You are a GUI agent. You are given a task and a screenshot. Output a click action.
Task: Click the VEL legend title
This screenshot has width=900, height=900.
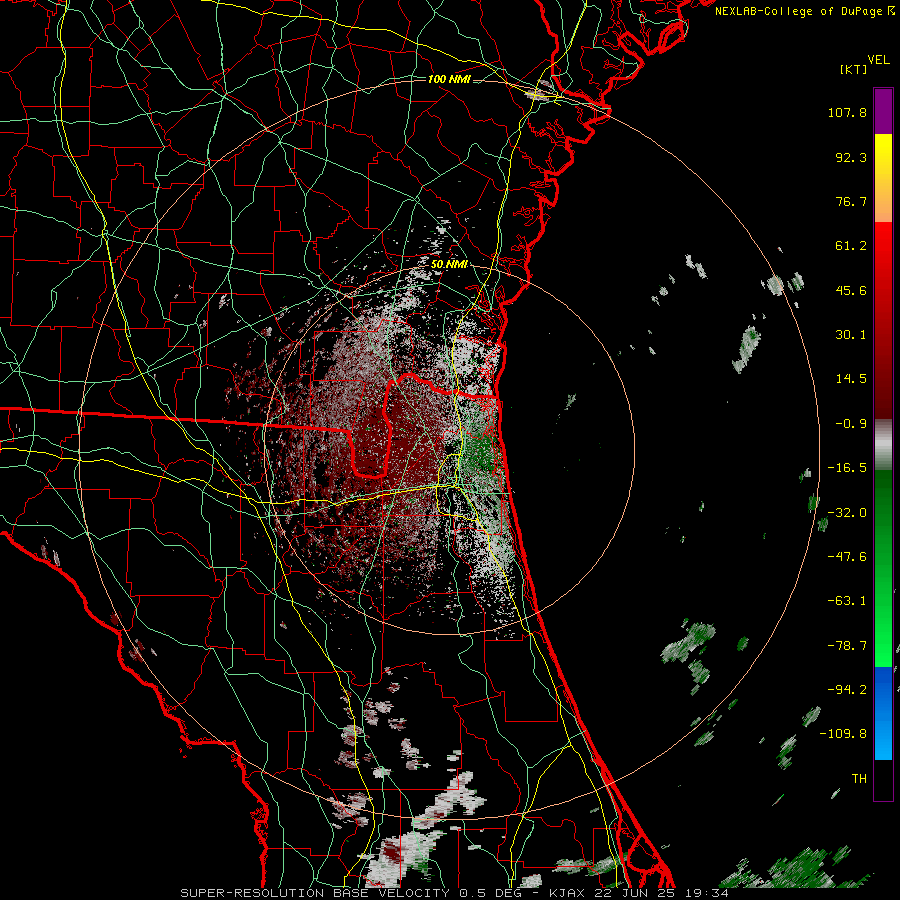(878, 60)
